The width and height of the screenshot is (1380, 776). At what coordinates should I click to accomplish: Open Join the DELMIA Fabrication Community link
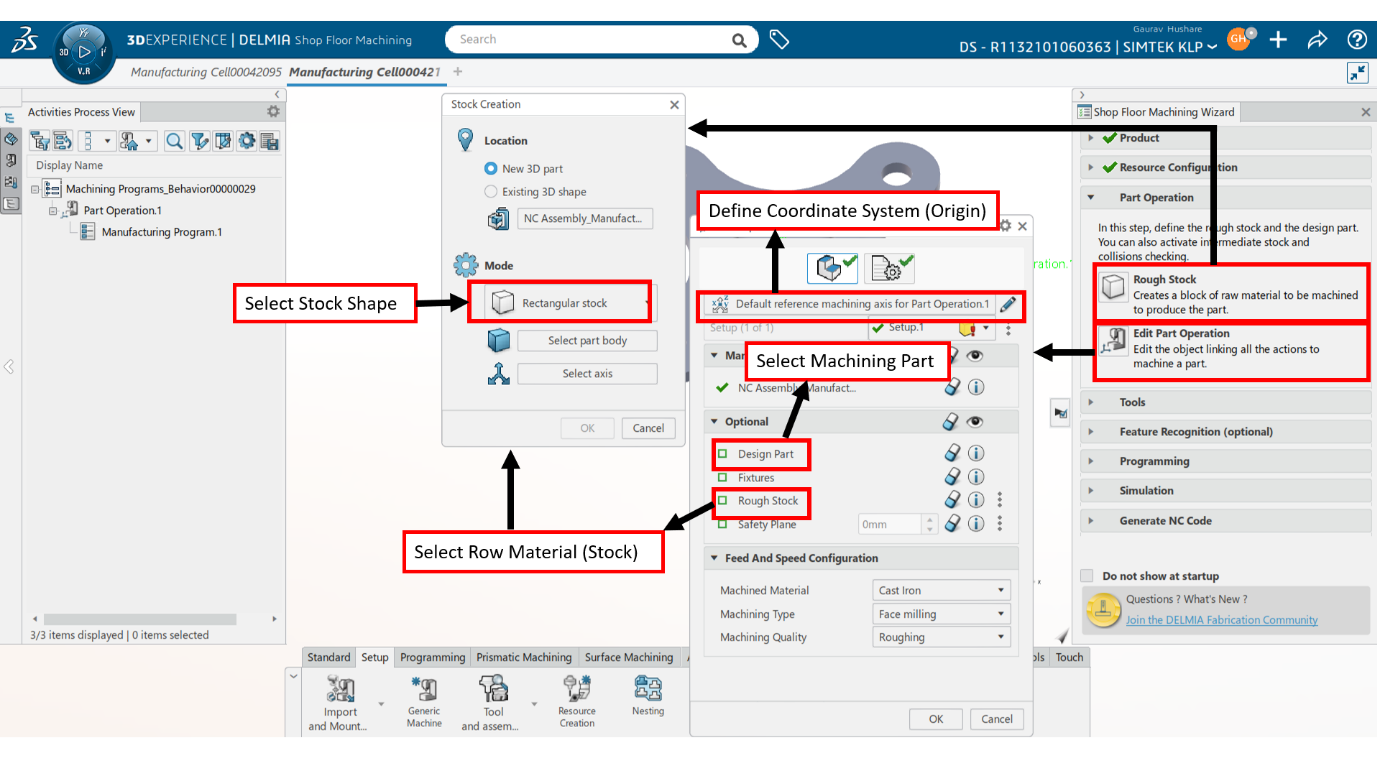click(1222, 620)
